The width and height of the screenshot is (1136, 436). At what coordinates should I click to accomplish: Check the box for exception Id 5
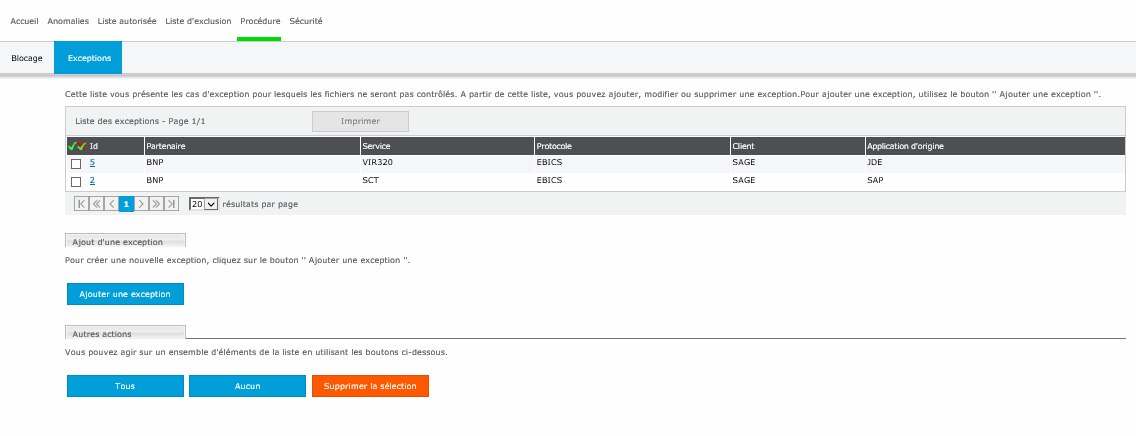(x=76, y=163)
